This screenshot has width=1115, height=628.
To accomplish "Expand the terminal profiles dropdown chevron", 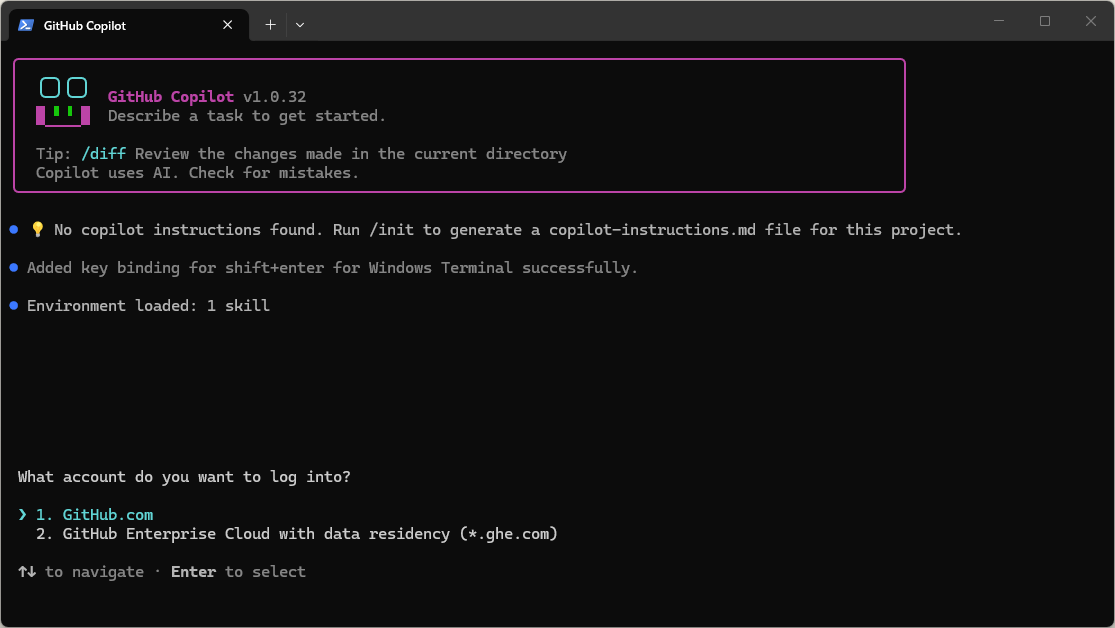I will click(x=299, y=25).
